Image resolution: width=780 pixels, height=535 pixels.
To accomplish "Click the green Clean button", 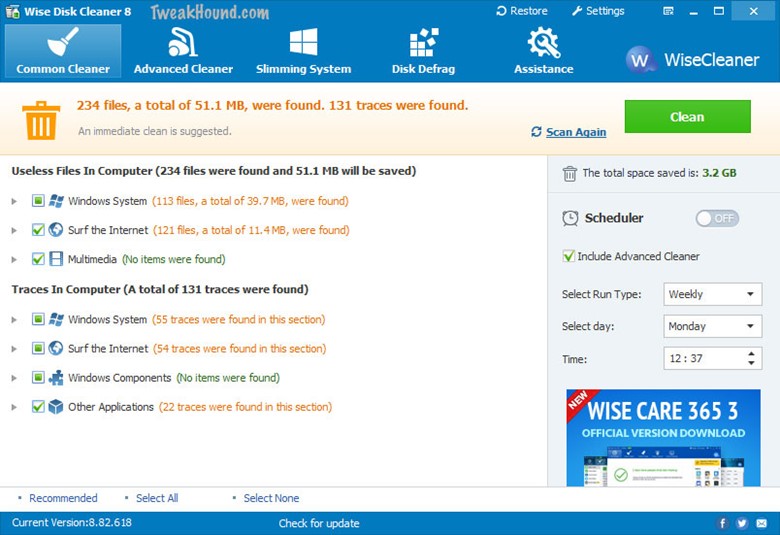I will [x=687, y=116].
